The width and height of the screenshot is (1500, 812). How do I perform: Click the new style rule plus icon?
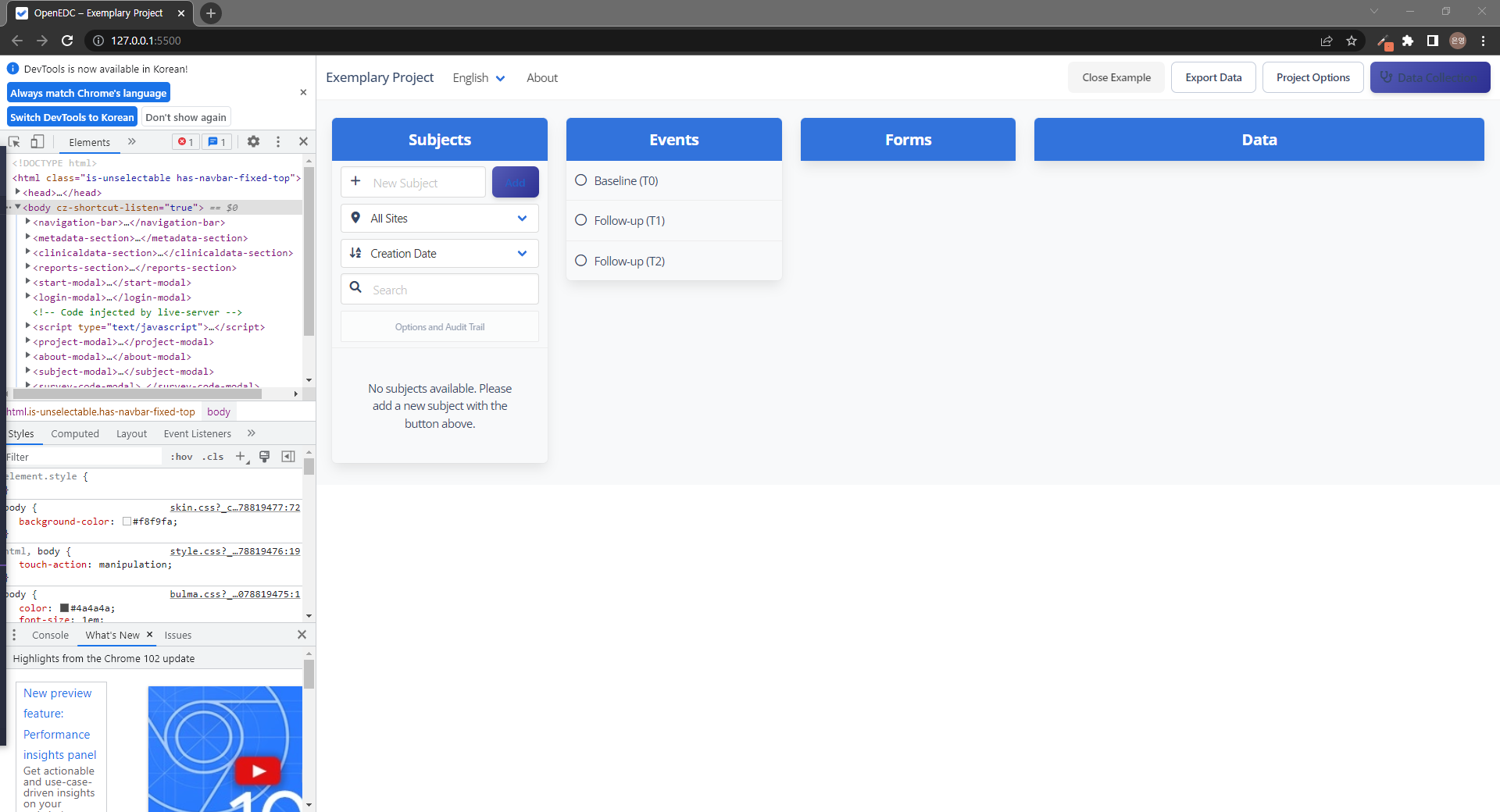[241, 457]
